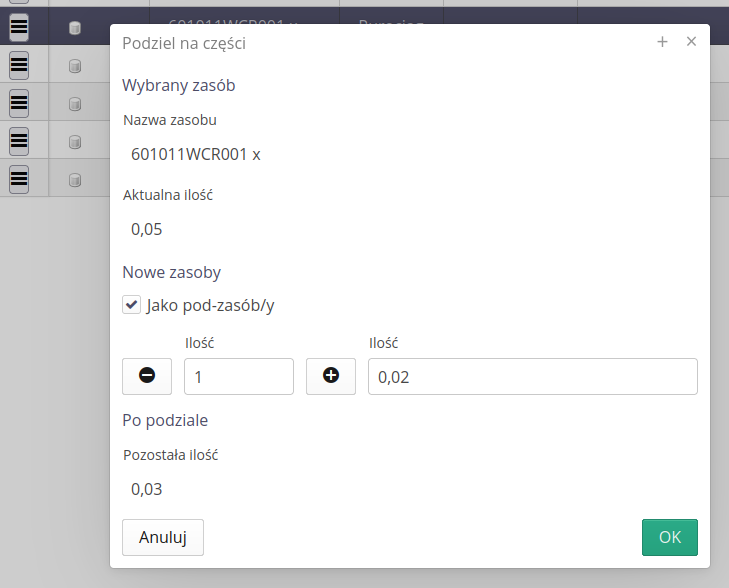
Task: Click the minus button to decrease parts count
Action: click(147, 376)
